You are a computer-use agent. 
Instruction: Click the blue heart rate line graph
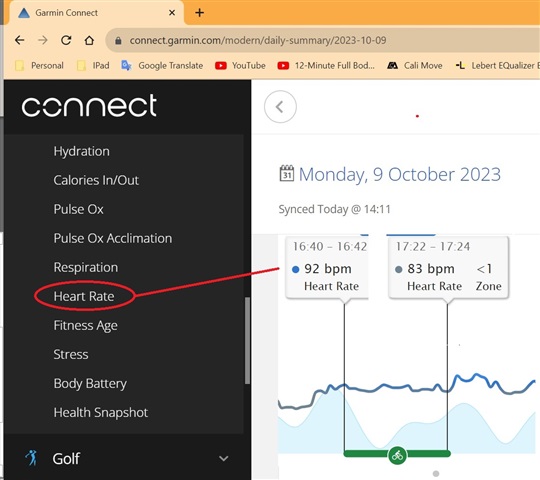[406, 388]
